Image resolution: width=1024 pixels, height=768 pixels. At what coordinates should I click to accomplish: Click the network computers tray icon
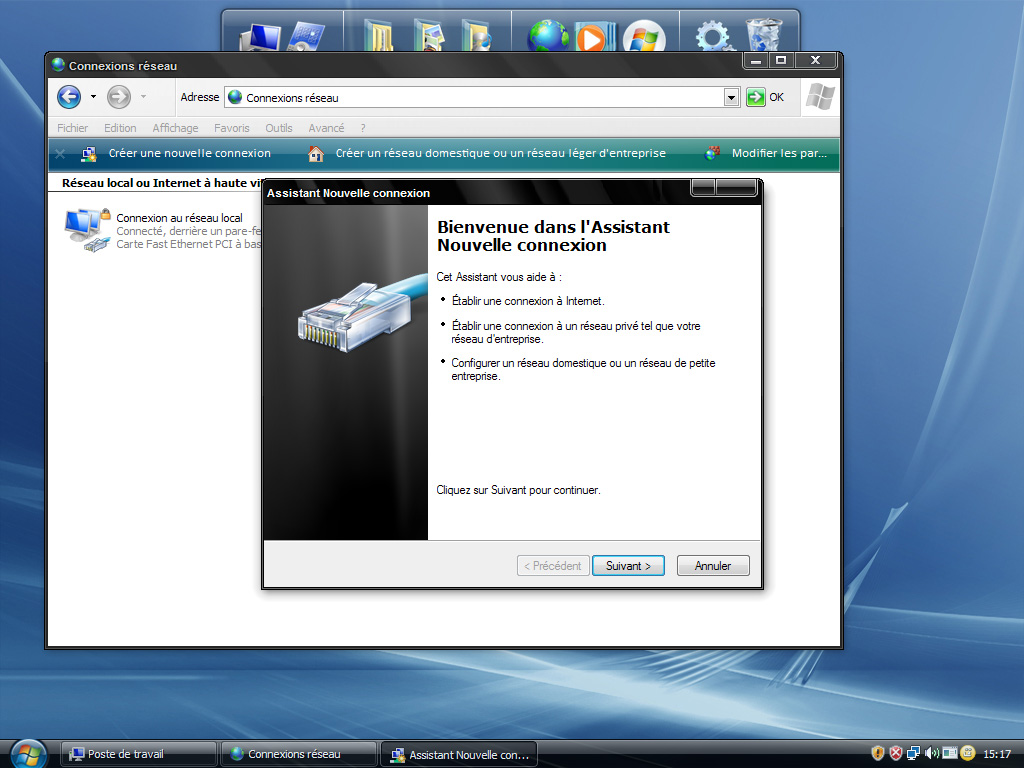(913, 754)
